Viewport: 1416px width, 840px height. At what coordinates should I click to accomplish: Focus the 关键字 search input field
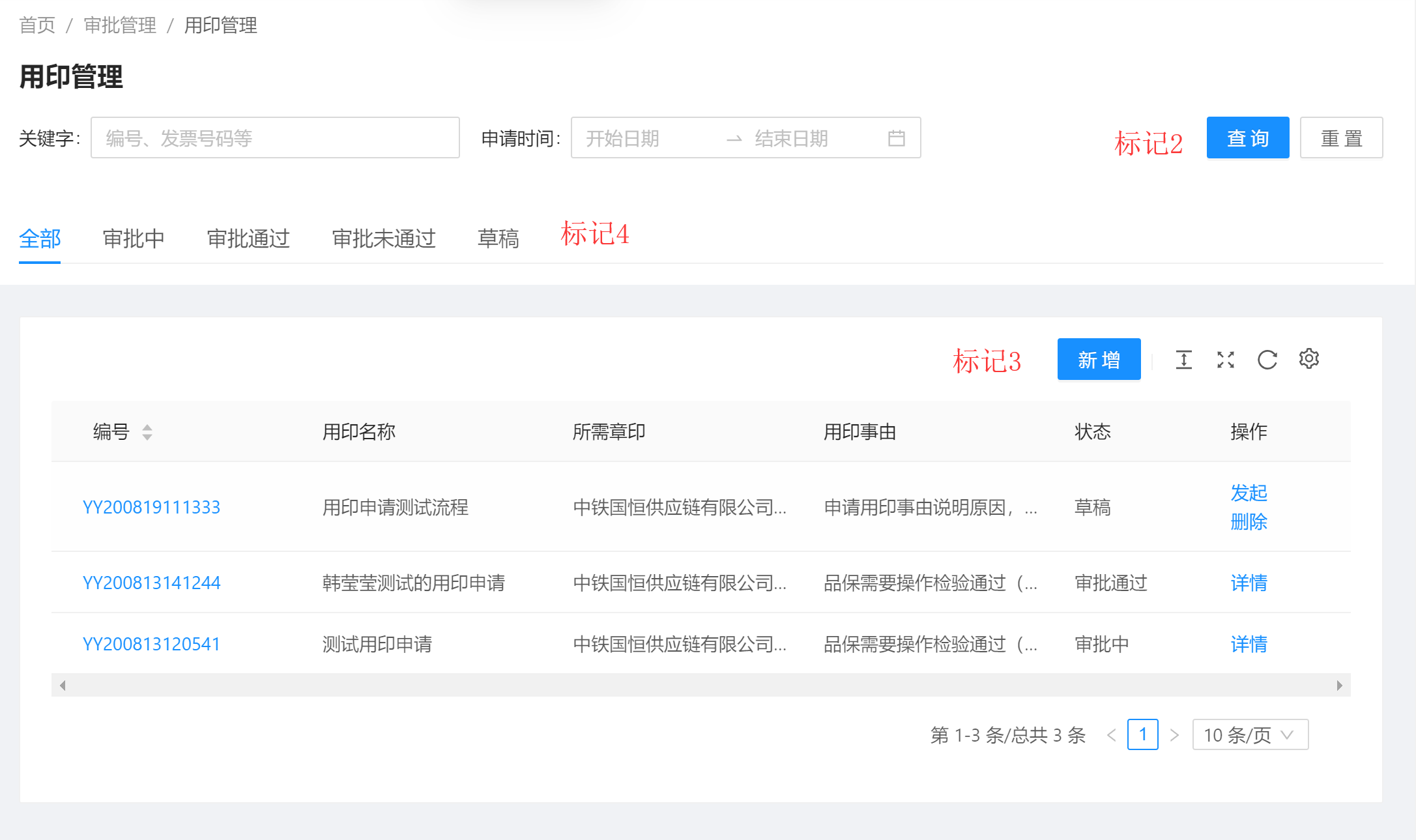click(x=275, y=138)
